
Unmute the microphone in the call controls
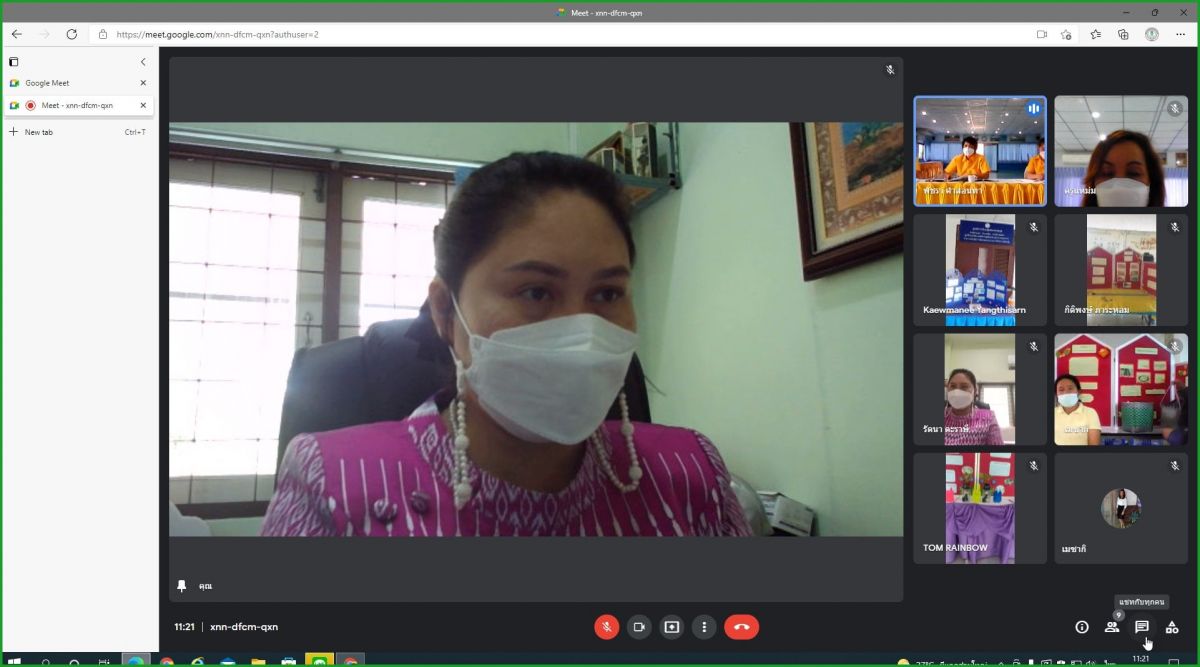tap(606, 627)
